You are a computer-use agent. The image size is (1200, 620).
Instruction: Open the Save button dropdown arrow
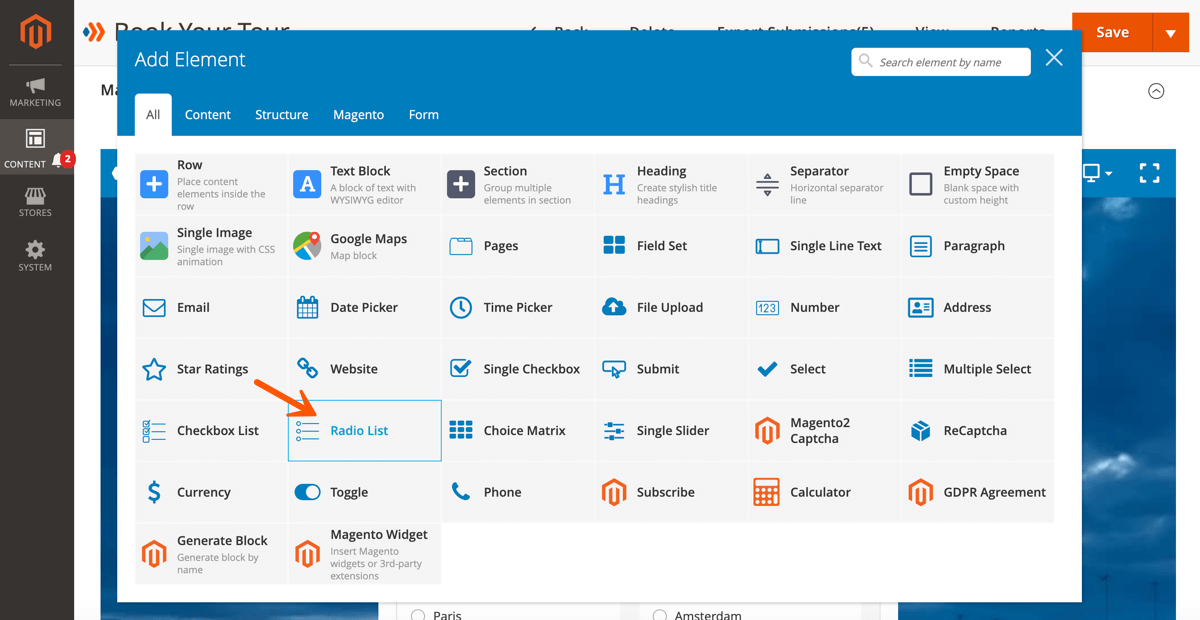pyautogui.click(x=1170, y=33)
